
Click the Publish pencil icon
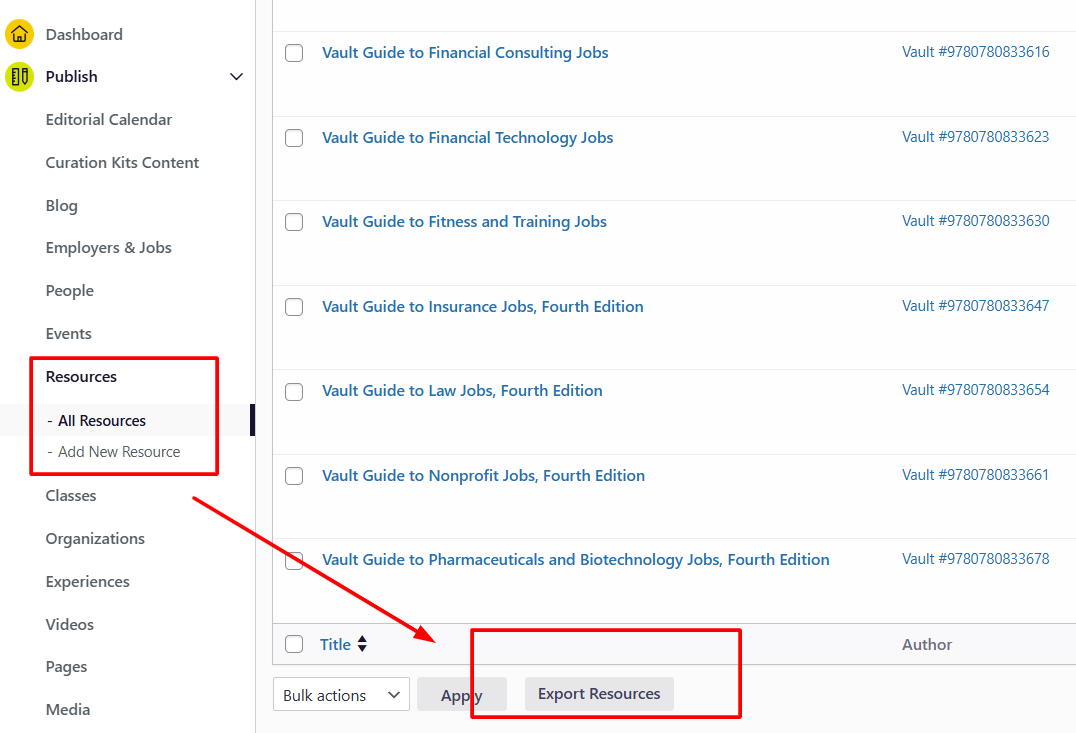tap(18, 76)
